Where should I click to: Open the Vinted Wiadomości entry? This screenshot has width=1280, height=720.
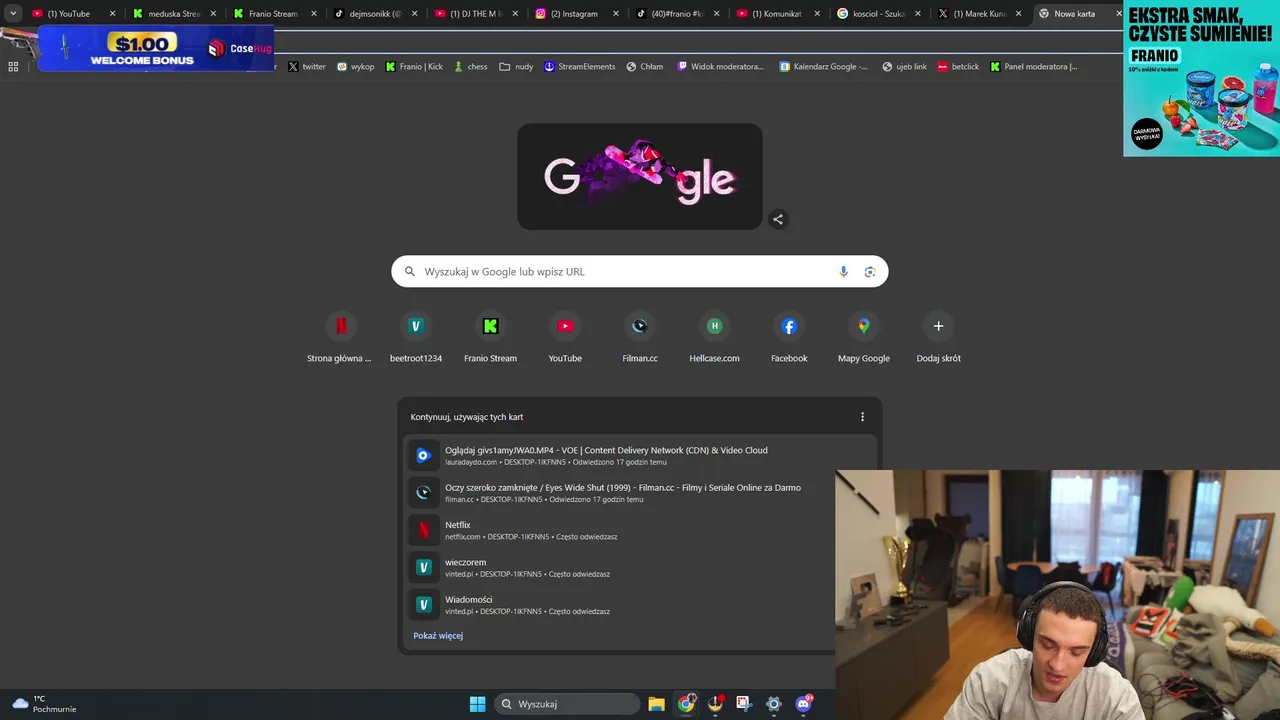640,604
